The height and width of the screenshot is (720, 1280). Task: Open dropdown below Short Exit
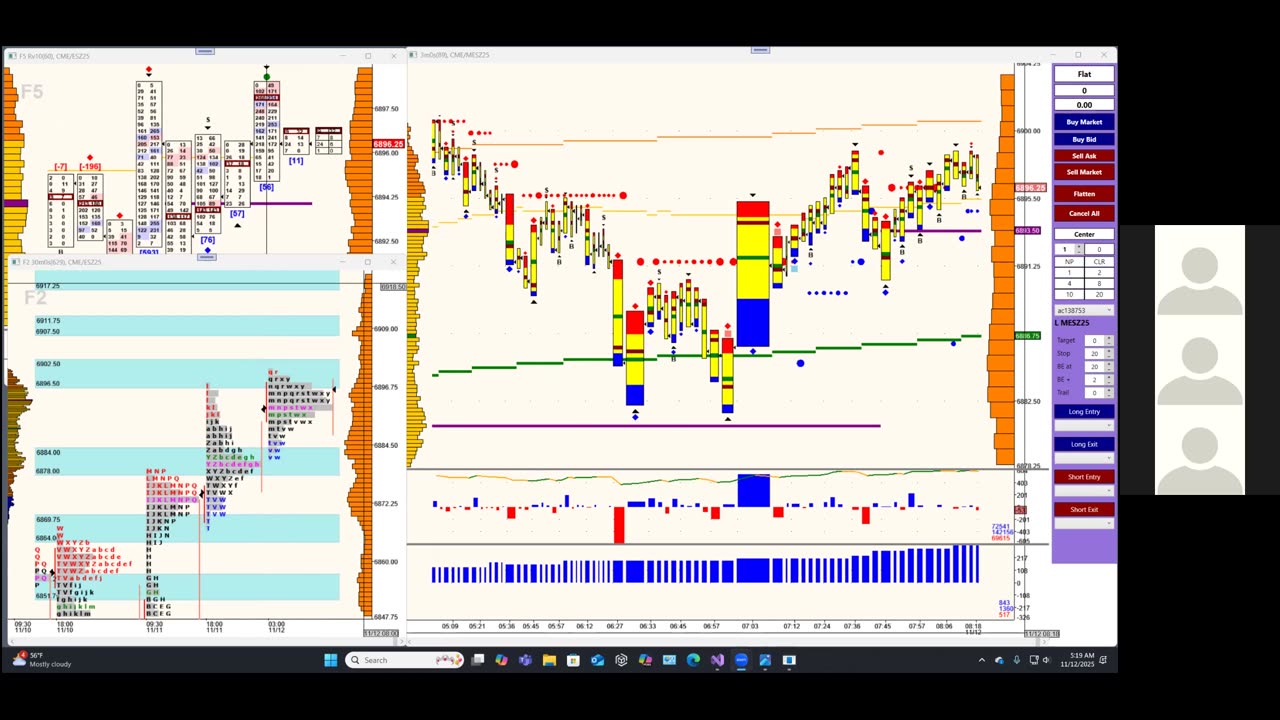pos(1084,524)
